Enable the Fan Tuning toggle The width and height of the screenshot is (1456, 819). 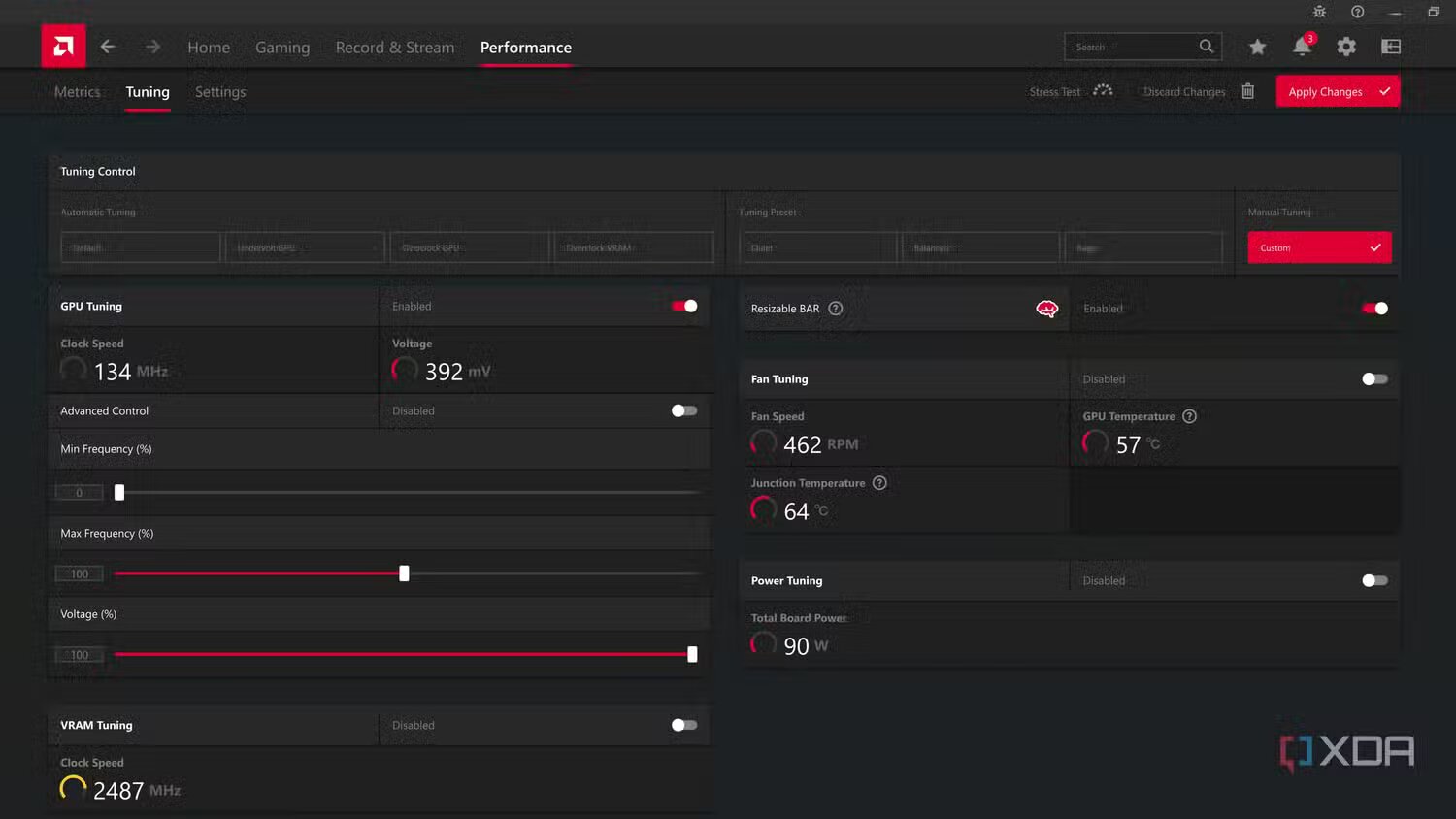click(x=1374, y=379)
